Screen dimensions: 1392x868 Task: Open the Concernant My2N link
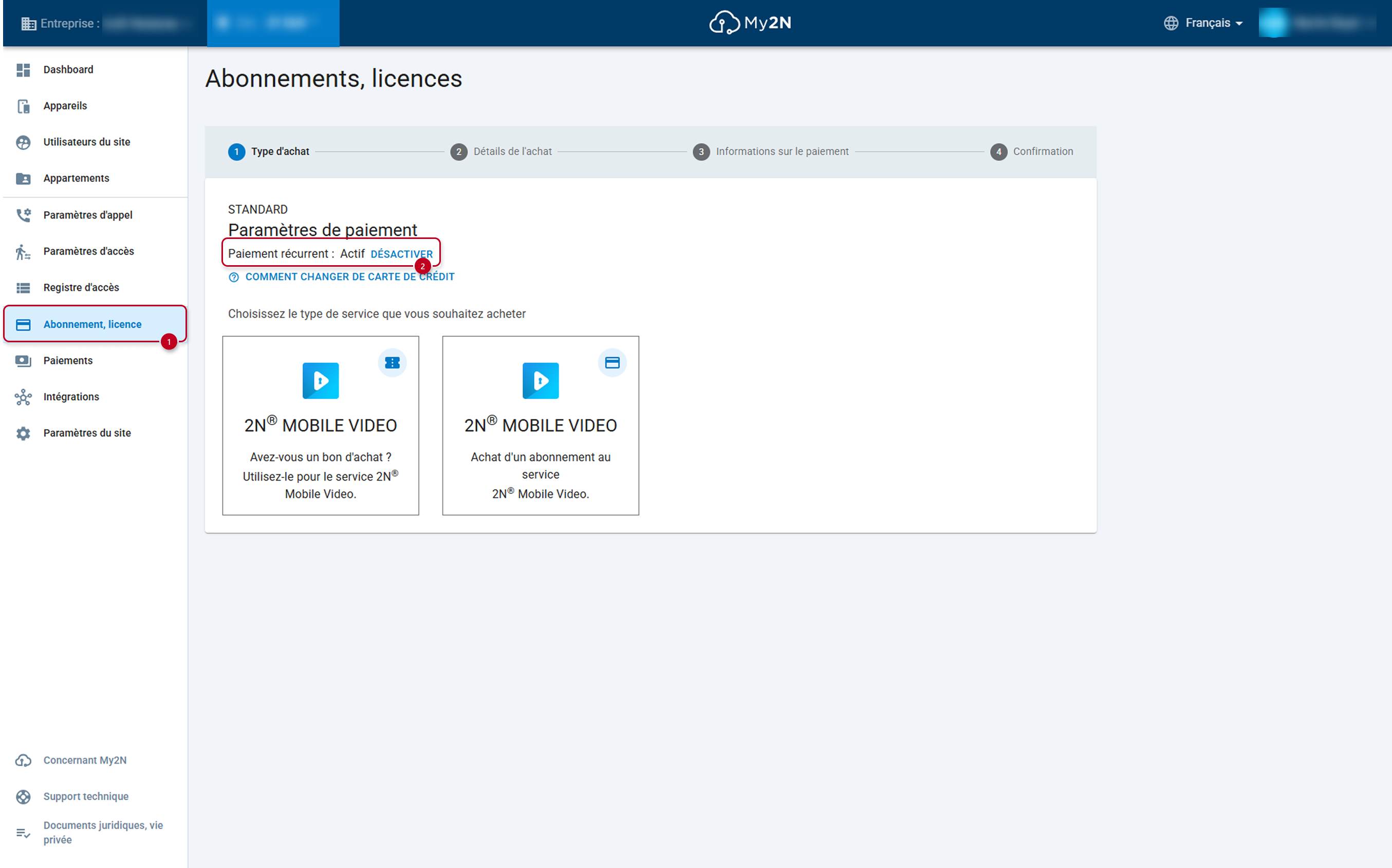tap(85, 761)
